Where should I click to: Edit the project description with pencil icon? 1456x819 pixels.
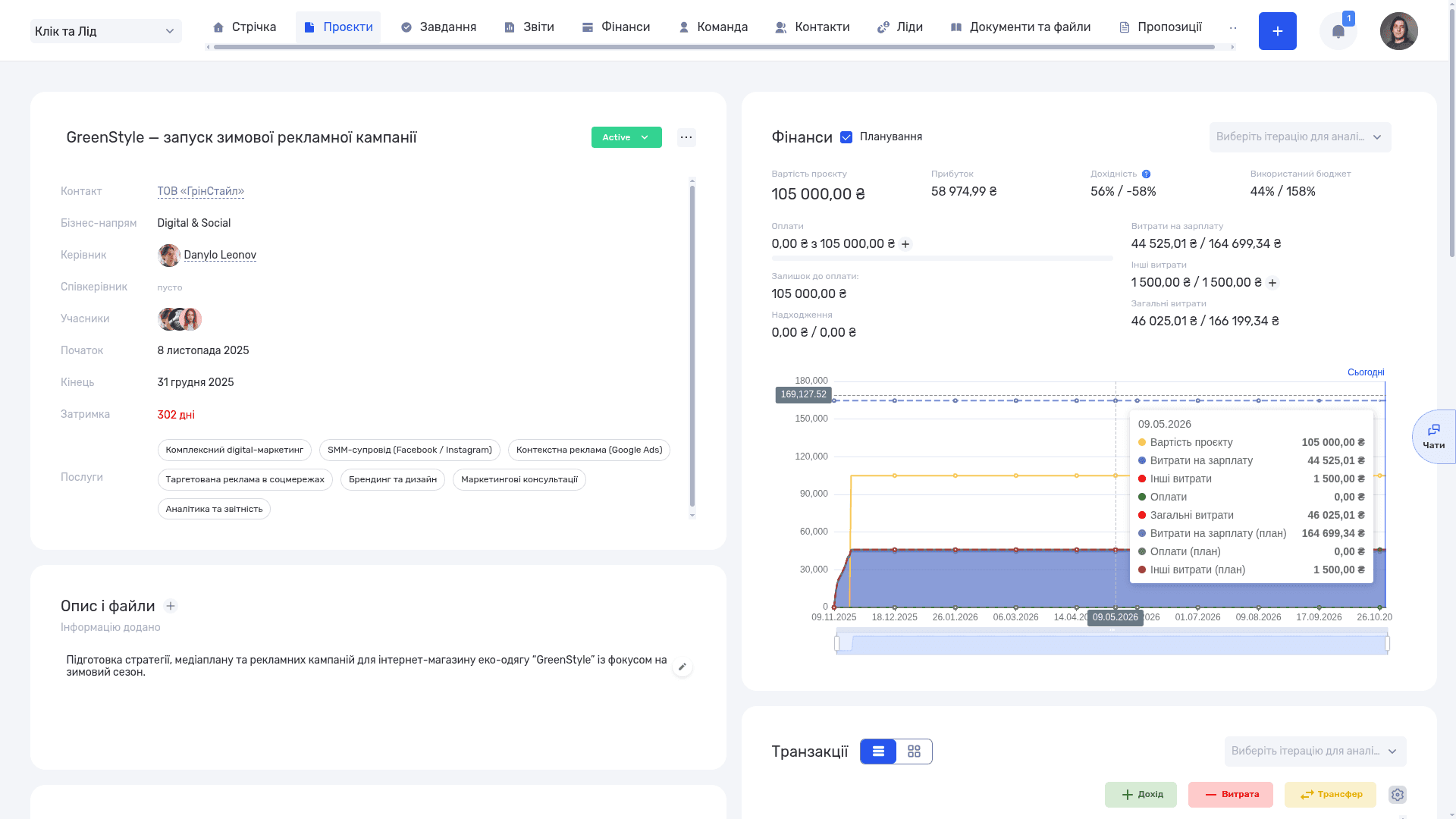click(x=682, y=667)
